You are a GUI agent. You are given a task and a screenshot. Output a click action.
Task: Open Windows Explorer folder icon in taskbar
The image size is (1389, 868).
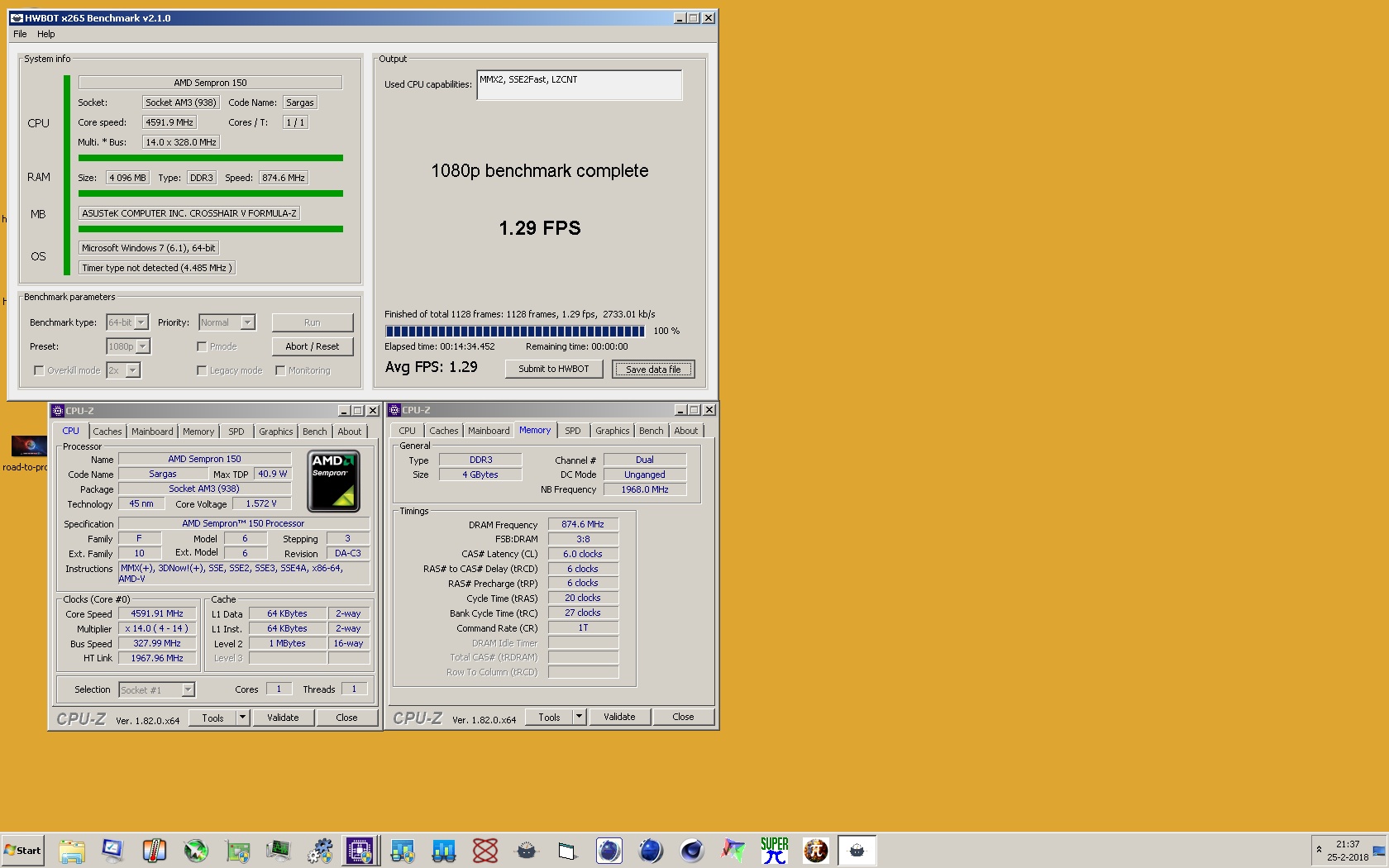[72, 851]
